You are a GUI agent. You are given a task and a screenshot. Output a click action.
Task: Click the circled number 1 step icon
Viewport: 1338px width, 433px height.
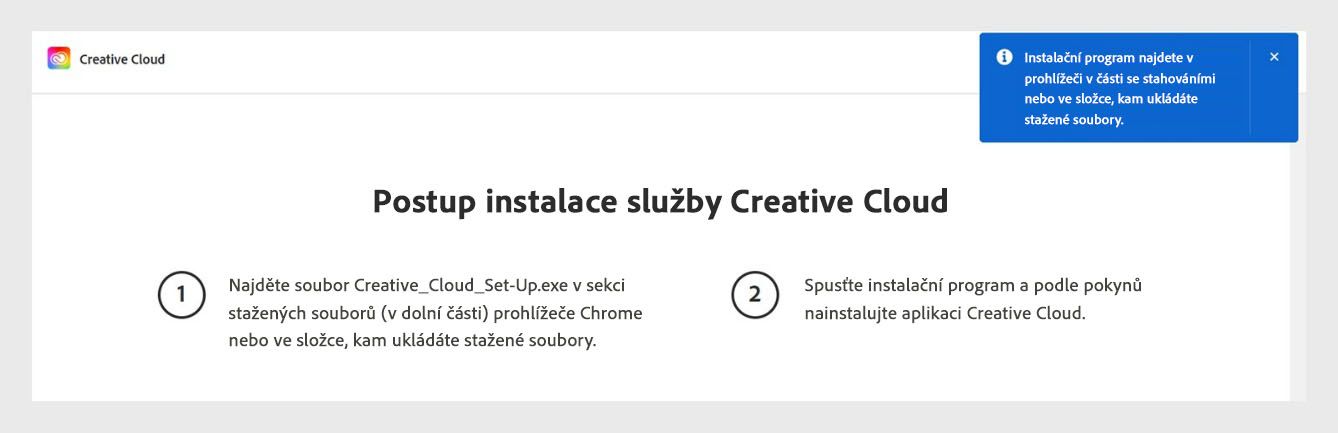(181, 295)
